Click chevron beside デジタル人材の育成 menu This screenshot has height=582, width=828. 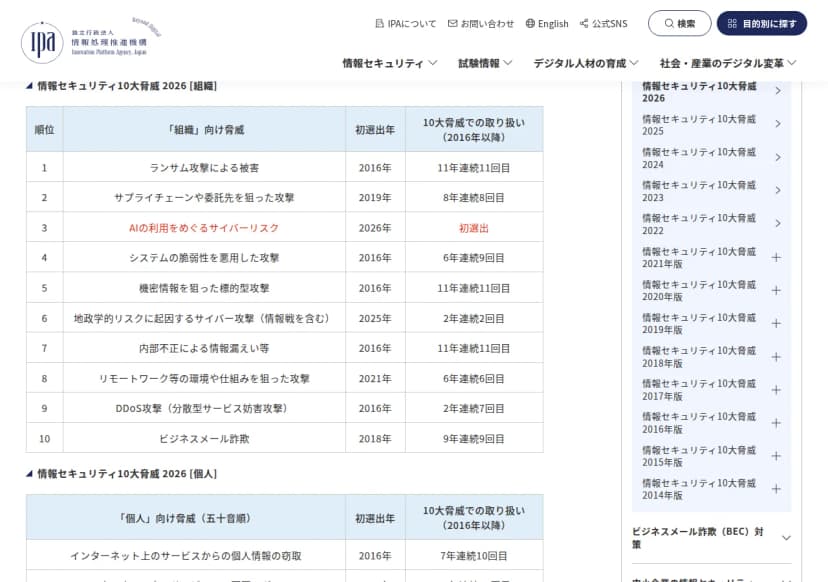point(634,63)
